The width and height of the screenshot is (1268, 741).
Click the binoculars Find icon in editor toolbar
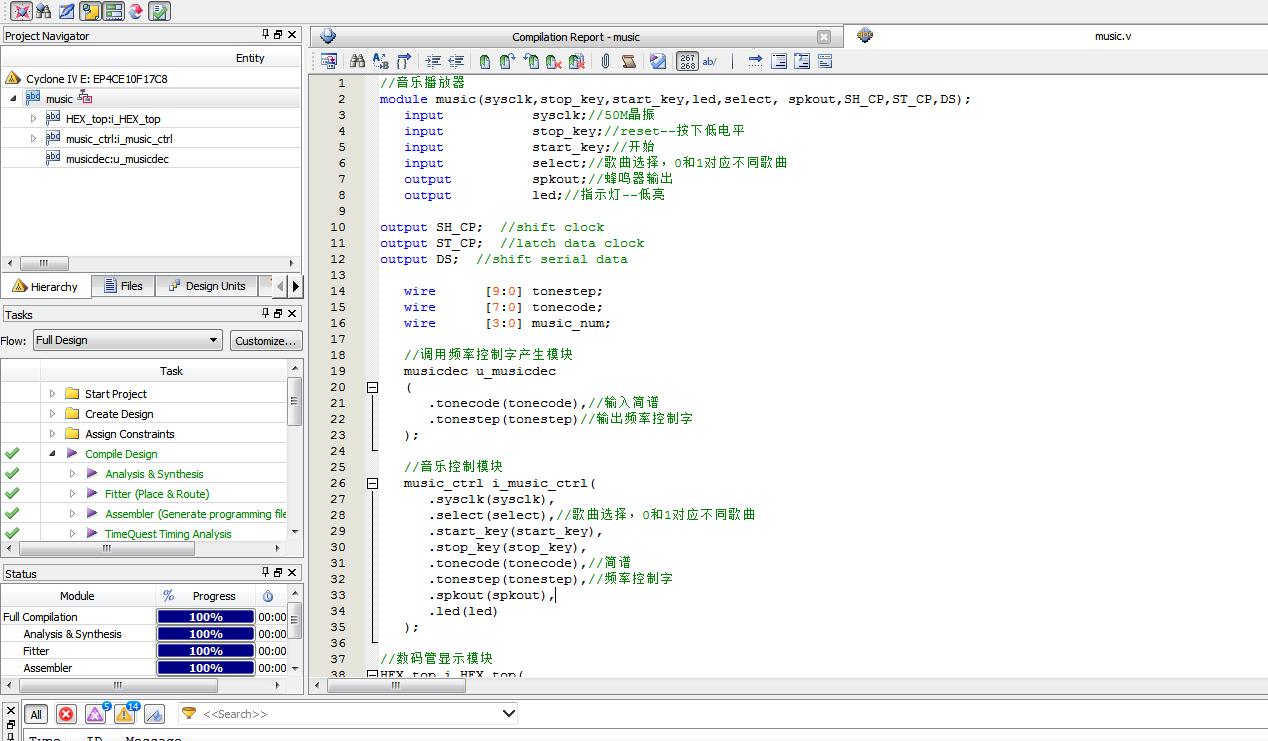[357, 61]
